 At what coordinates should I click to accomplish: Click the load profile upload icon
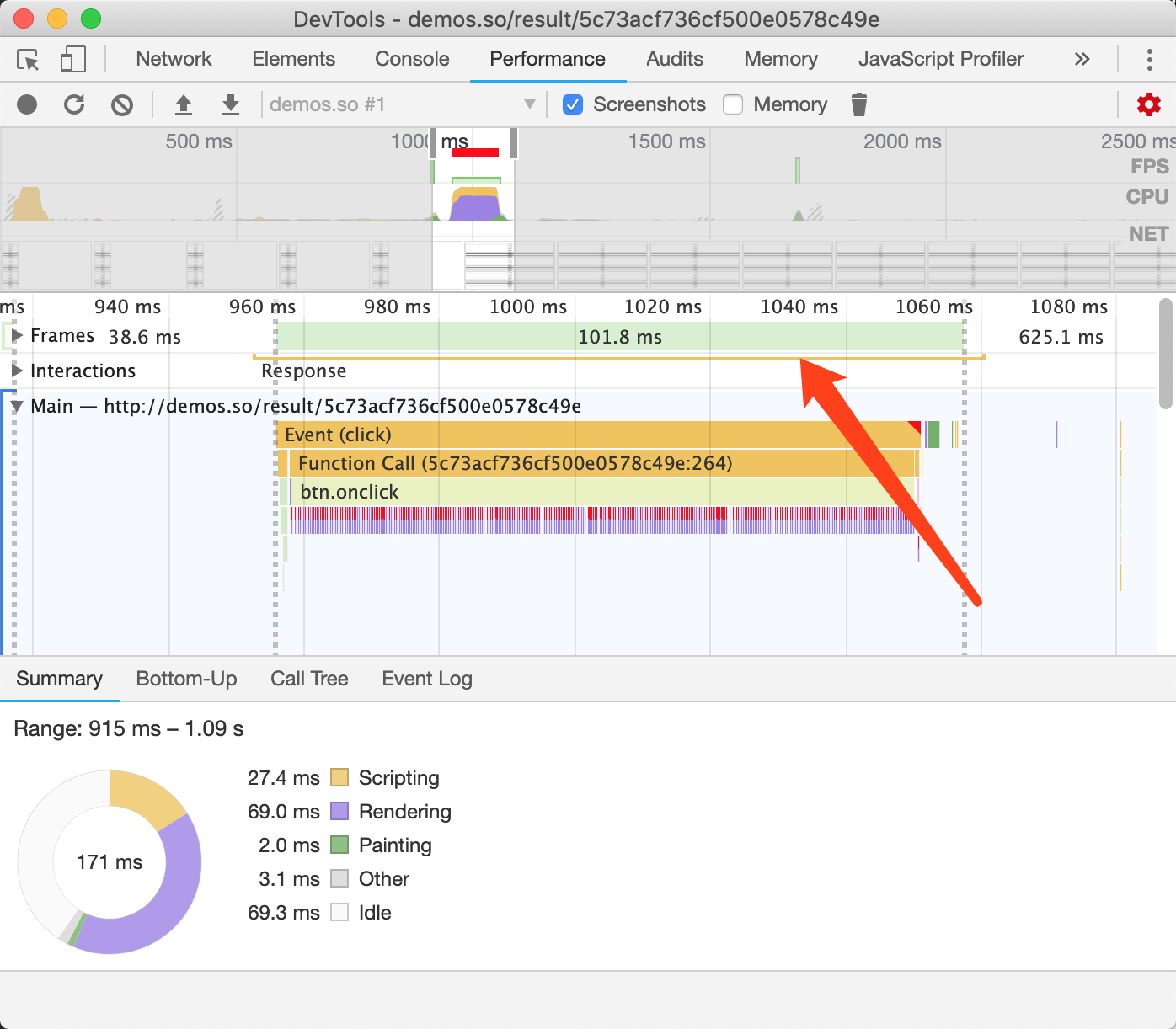click(x=183, y=104)
